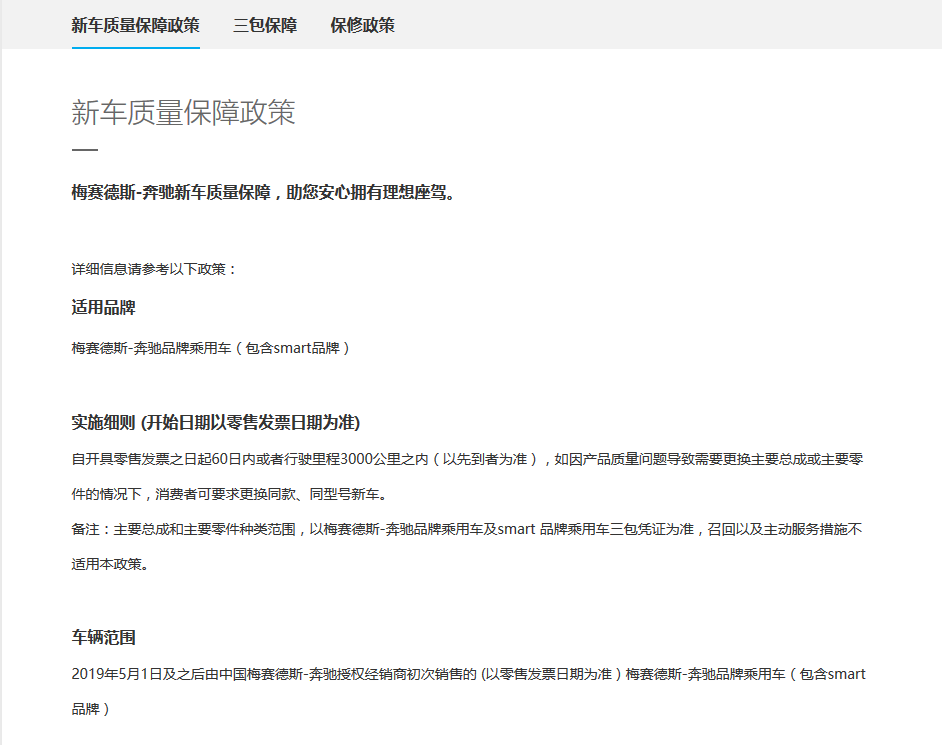Viewport: 942px width, 745px height.
Task: Select the 新车质量保障政策 tab
Action: [136, 25]
